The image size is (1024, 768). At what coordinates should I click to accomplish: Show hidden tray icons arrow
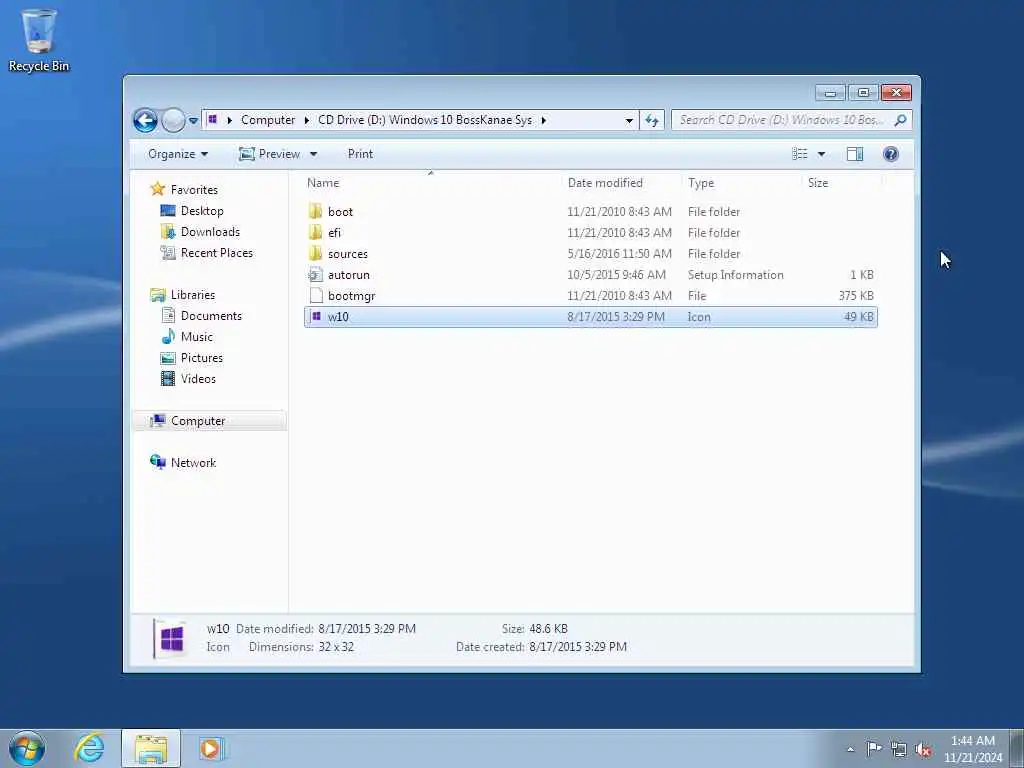point(850,749)
